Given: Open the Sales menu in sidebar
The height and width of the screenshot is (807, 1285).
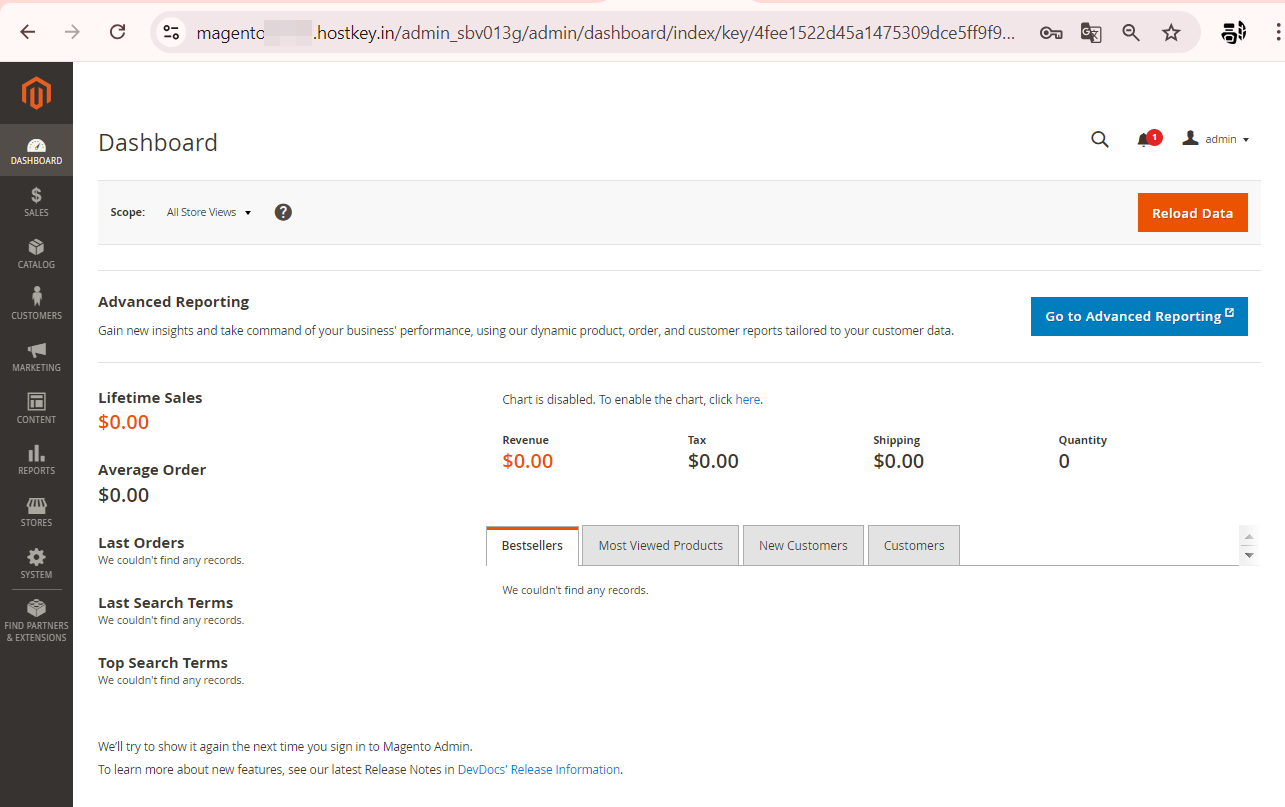Looking at the screenshot, I should (36, 202).
